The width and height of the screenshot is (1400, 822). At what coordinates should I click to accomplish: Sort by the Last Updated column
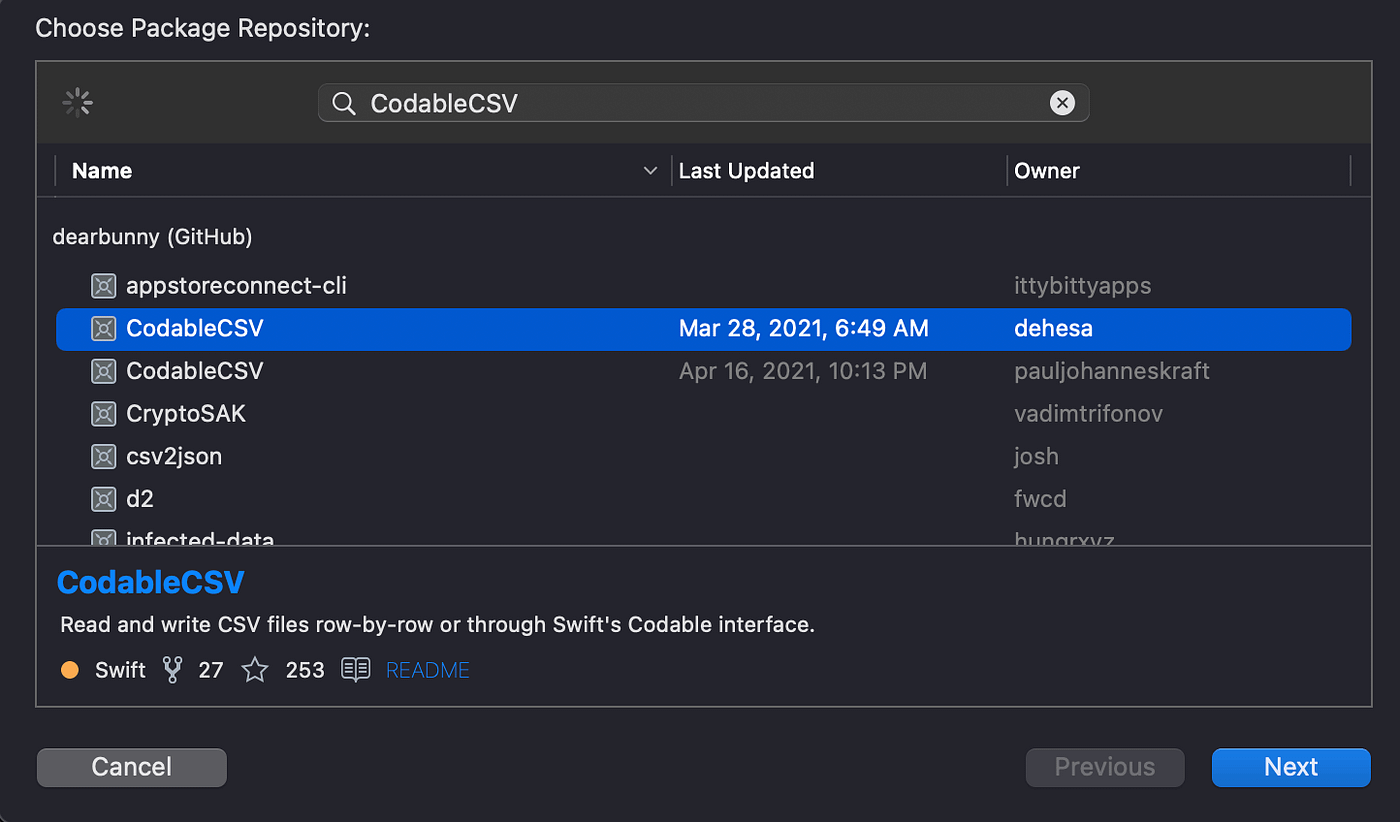(x=746, y=171)
